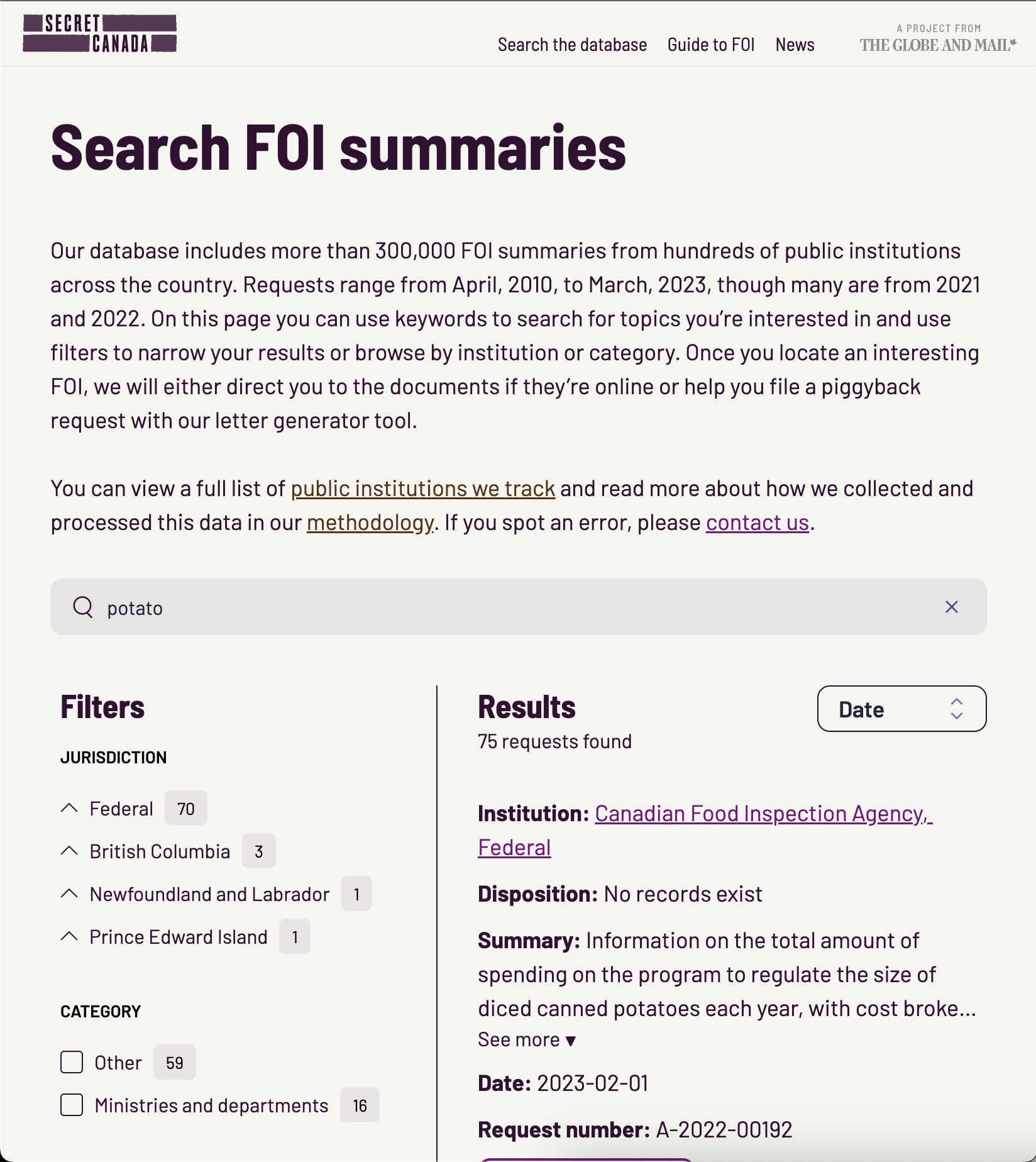Go to the News section
This screenshot has height=1162, width=1036.
pyautogui.click(x=795, y=44)
